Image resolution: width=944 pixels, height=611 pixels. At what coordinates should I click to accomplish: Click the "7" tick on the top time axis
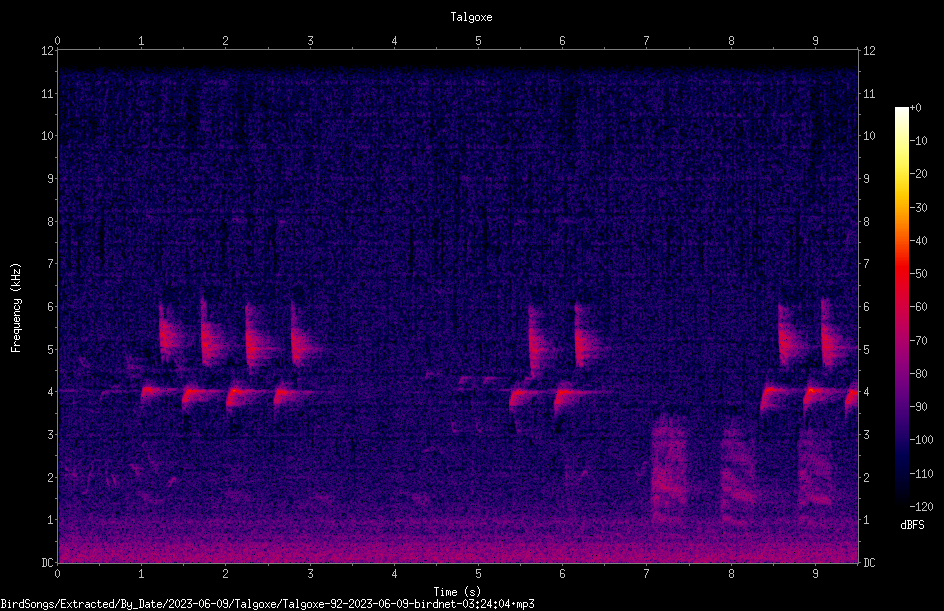647,41
